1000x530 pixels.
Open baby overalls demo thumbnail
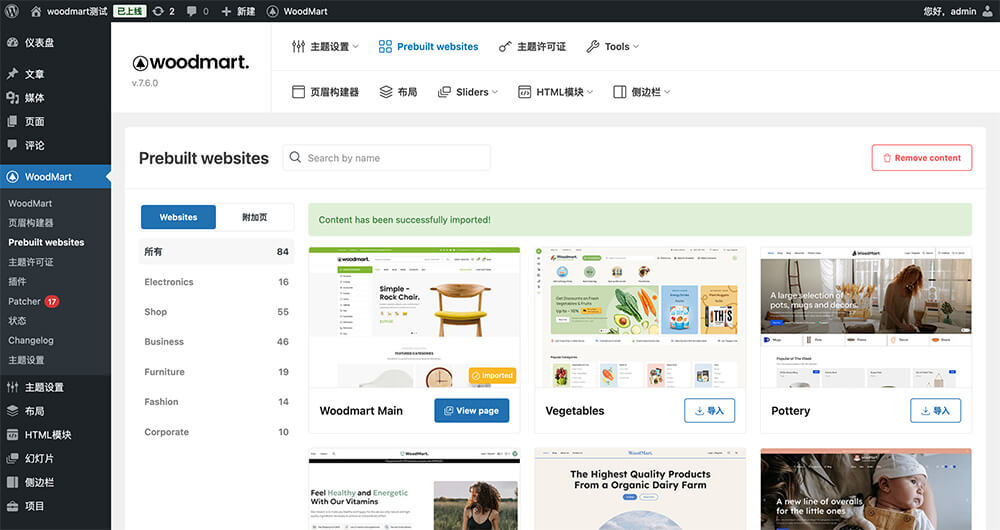tap(866, 489)
